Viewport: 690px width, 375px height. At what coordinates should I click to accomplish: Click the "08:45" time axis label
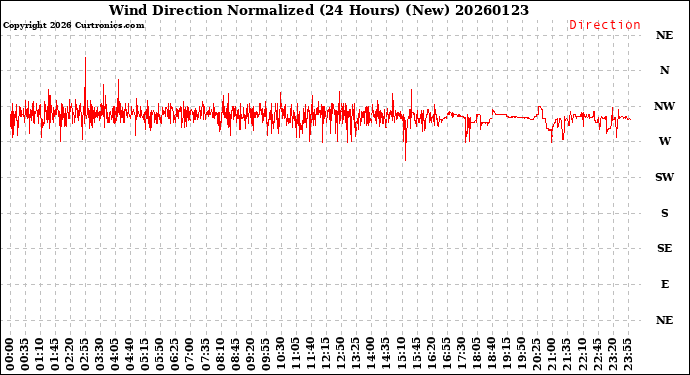point(235,355)
